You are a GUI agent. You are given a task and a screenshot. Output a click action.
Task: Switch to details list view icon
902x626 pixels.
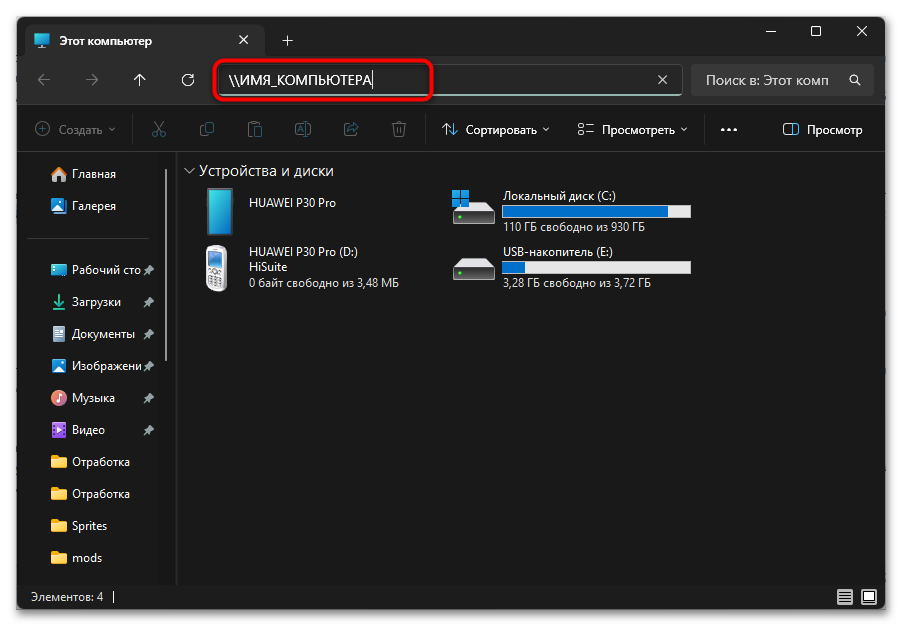click(844, 597)
